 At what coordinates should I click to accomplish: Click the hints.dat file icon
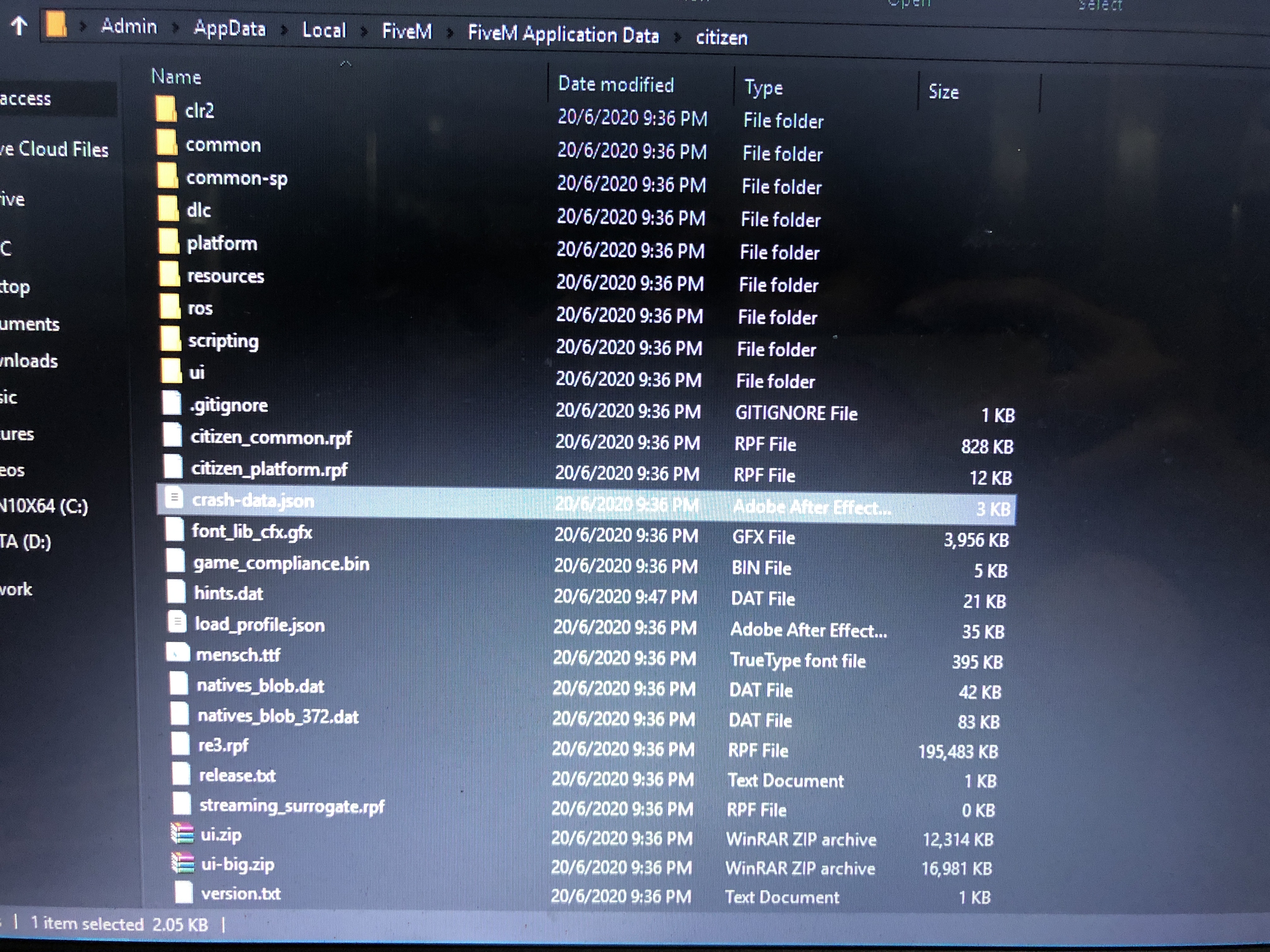(176, 591)
